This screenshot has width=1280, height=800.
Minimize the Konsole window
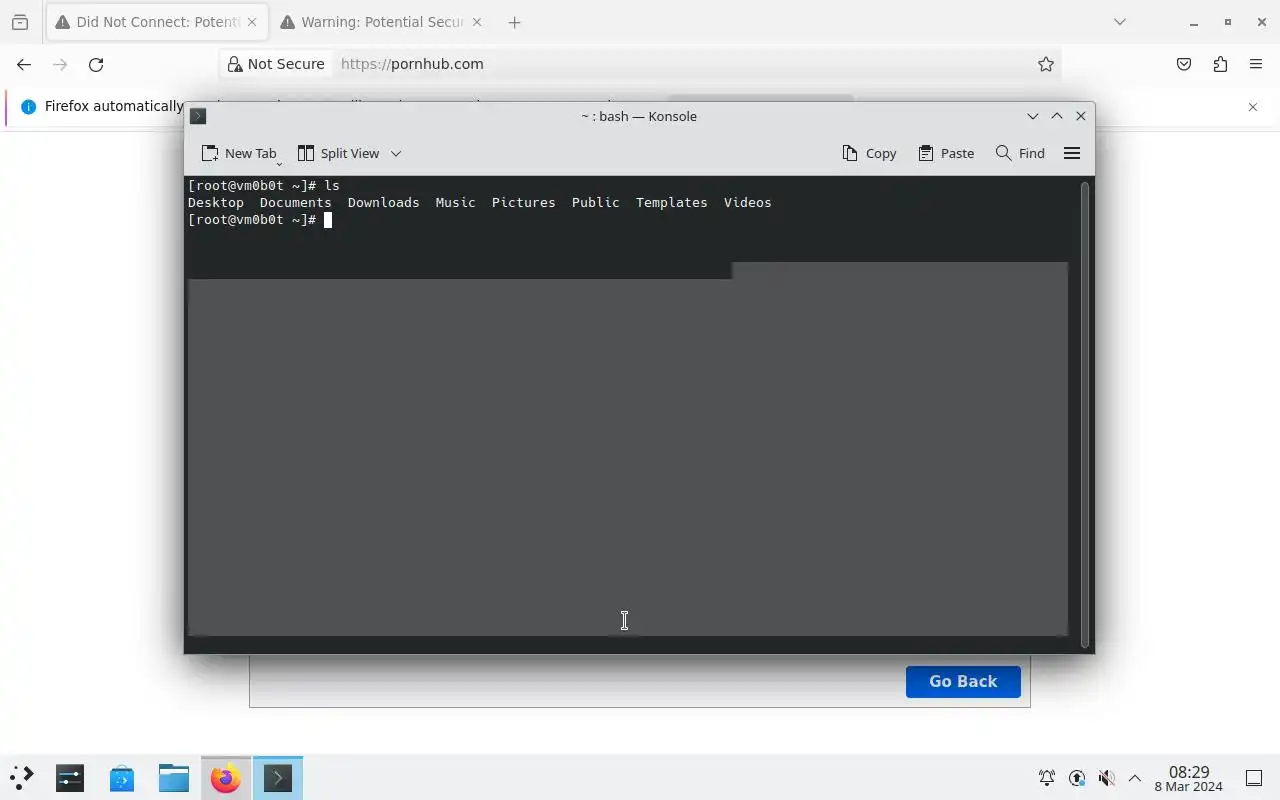[x=1033, y=116]
